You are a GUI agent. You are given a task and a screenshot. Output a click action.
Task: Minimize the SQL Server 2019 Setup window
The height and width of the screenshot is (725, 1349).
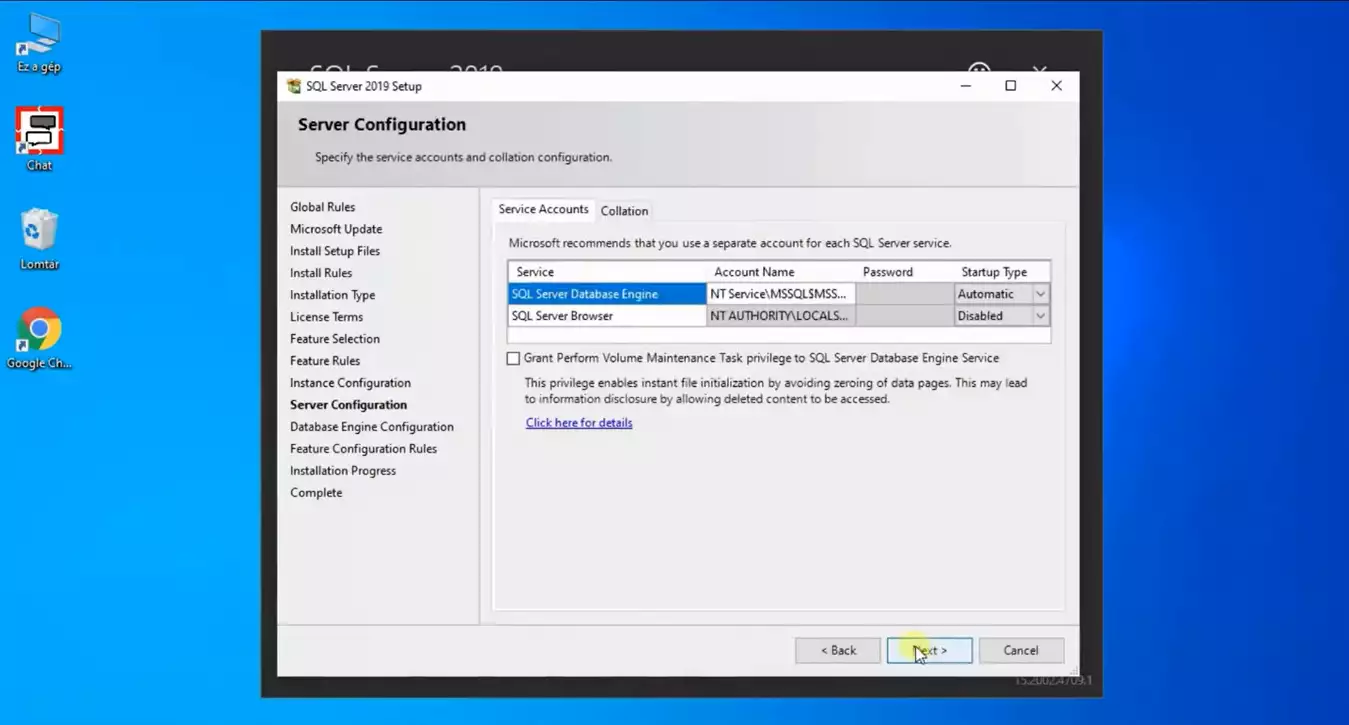point(966,86)
